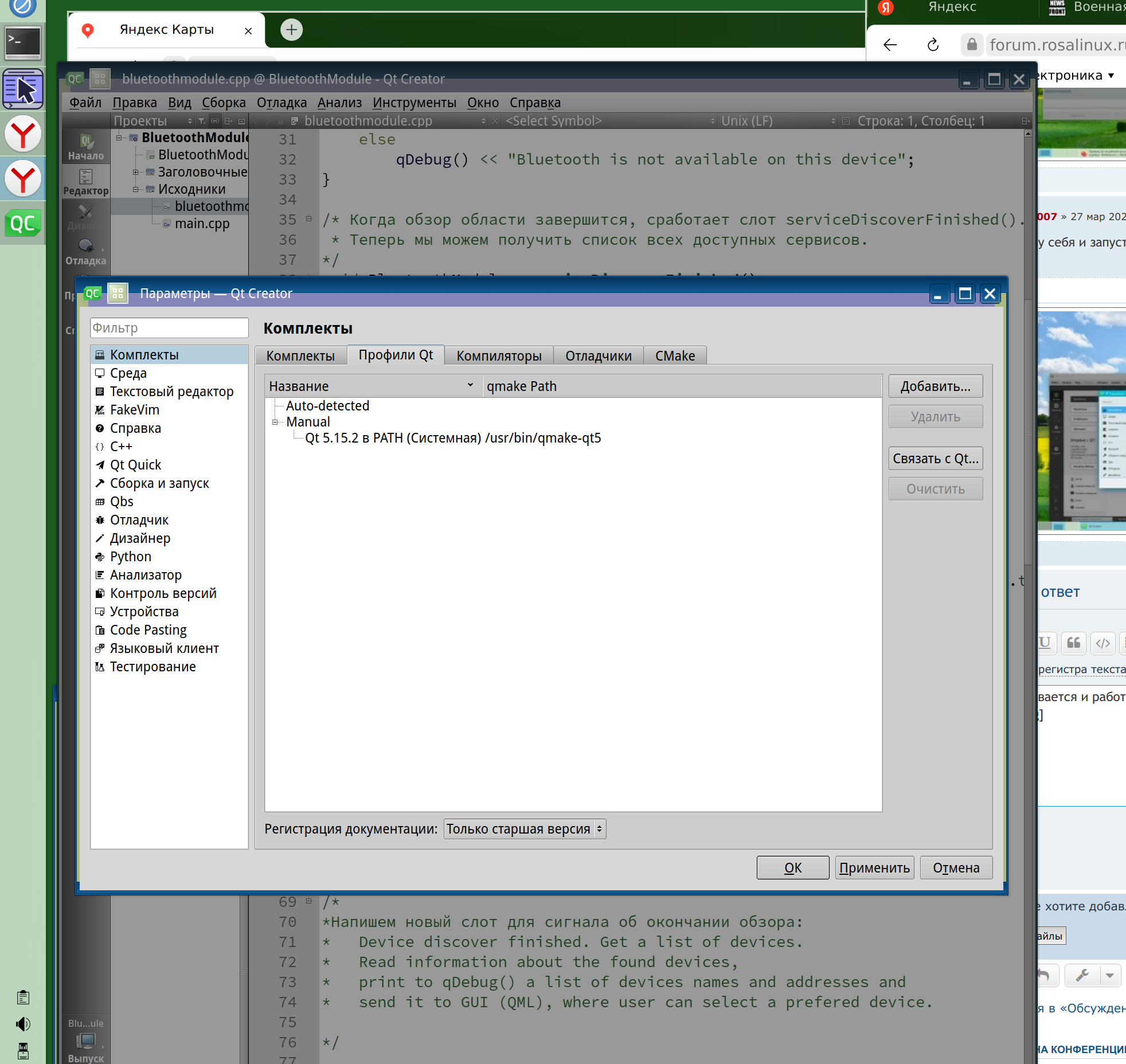Open the Инструменты menu
This screenshot has width=1126, height=1064.
click(414, 103)
